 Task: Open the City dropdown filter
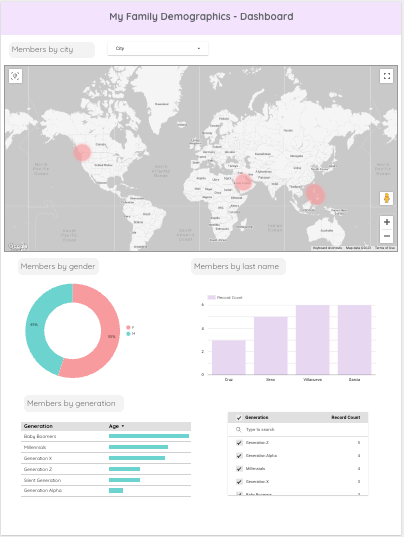(x=158, y=49)
